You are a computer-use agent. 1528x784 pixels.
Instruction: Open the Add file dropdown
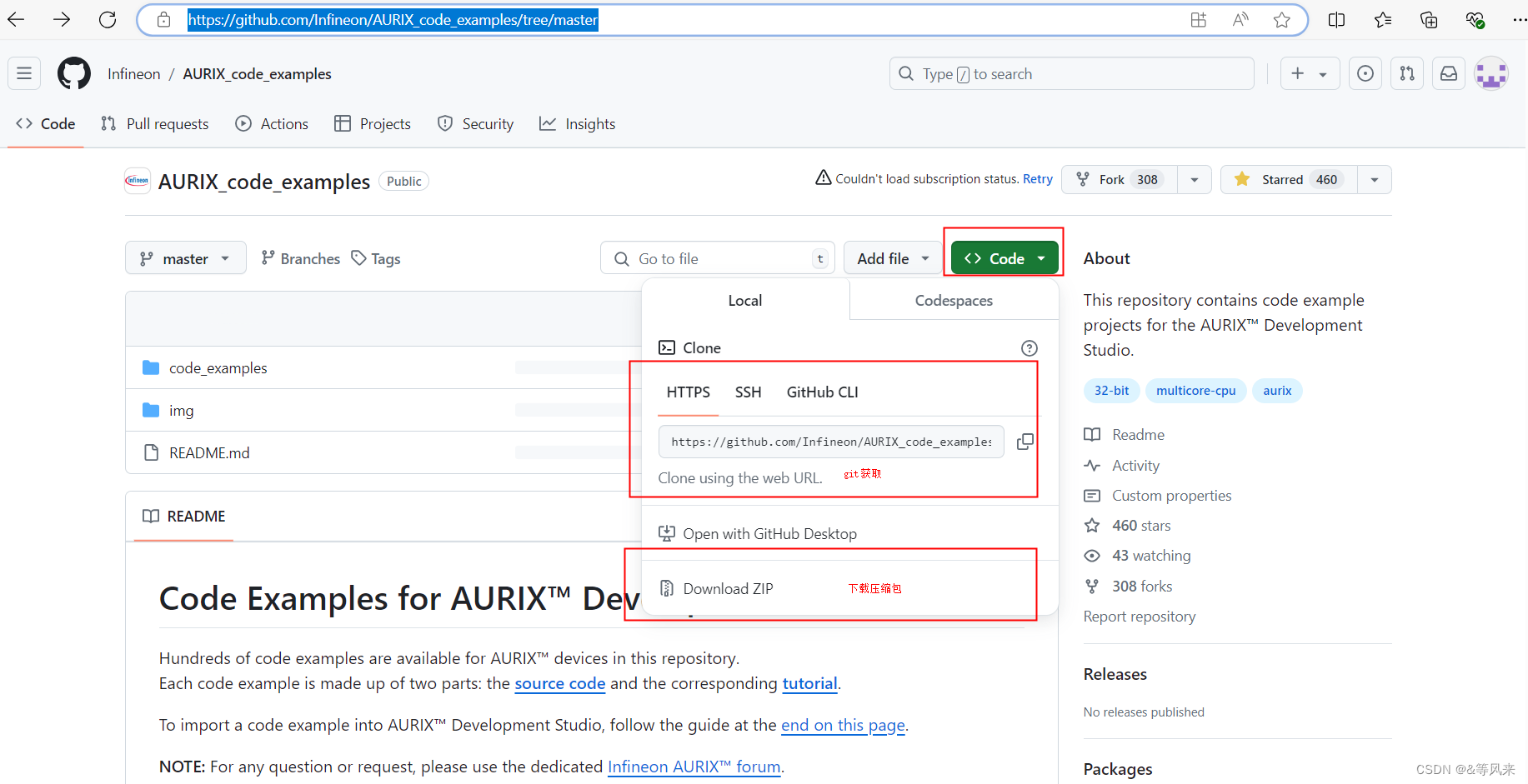[x=893, y=258]
